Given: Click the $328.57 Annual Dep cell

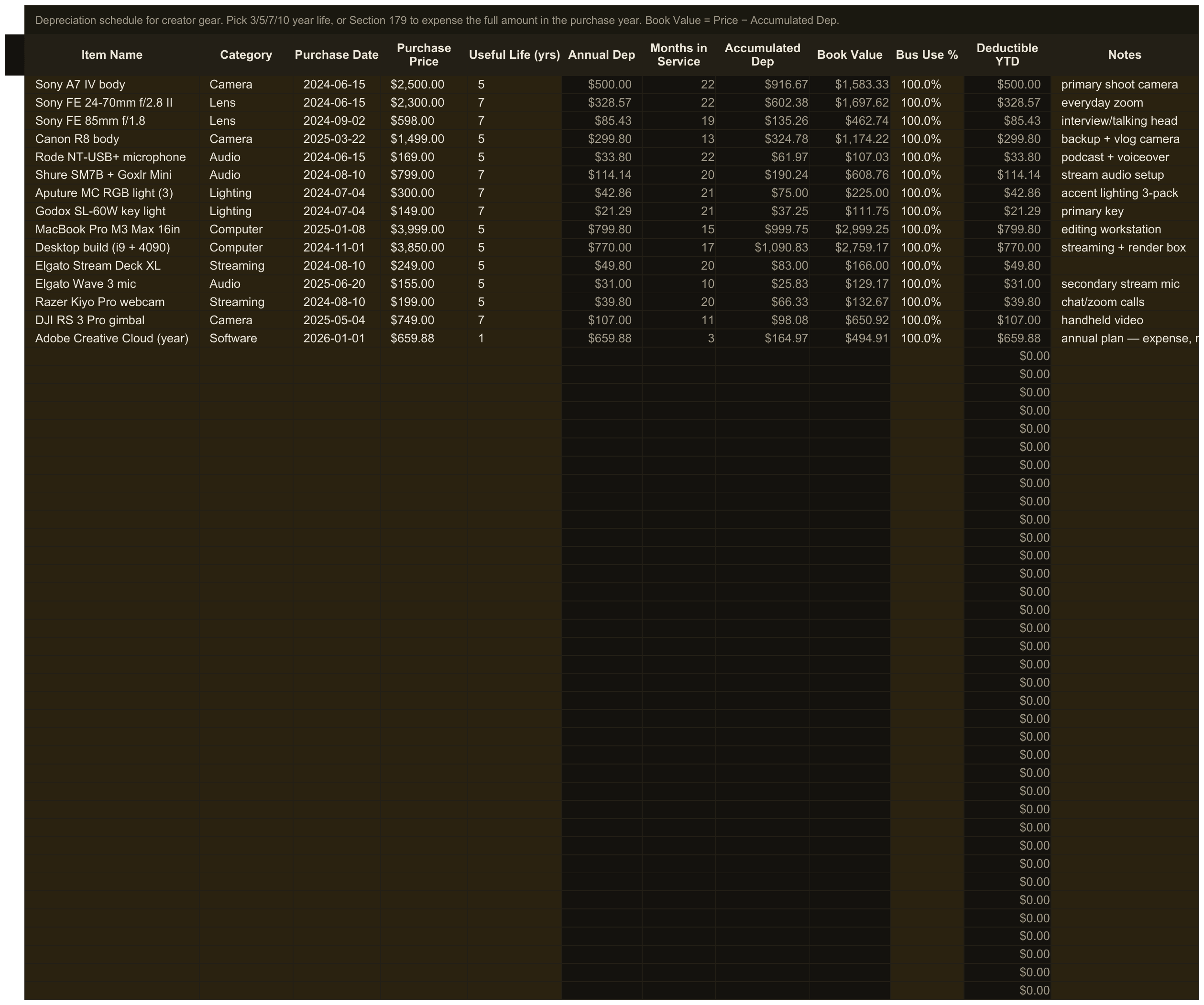Looking at the screenshot, I should 602,103.
